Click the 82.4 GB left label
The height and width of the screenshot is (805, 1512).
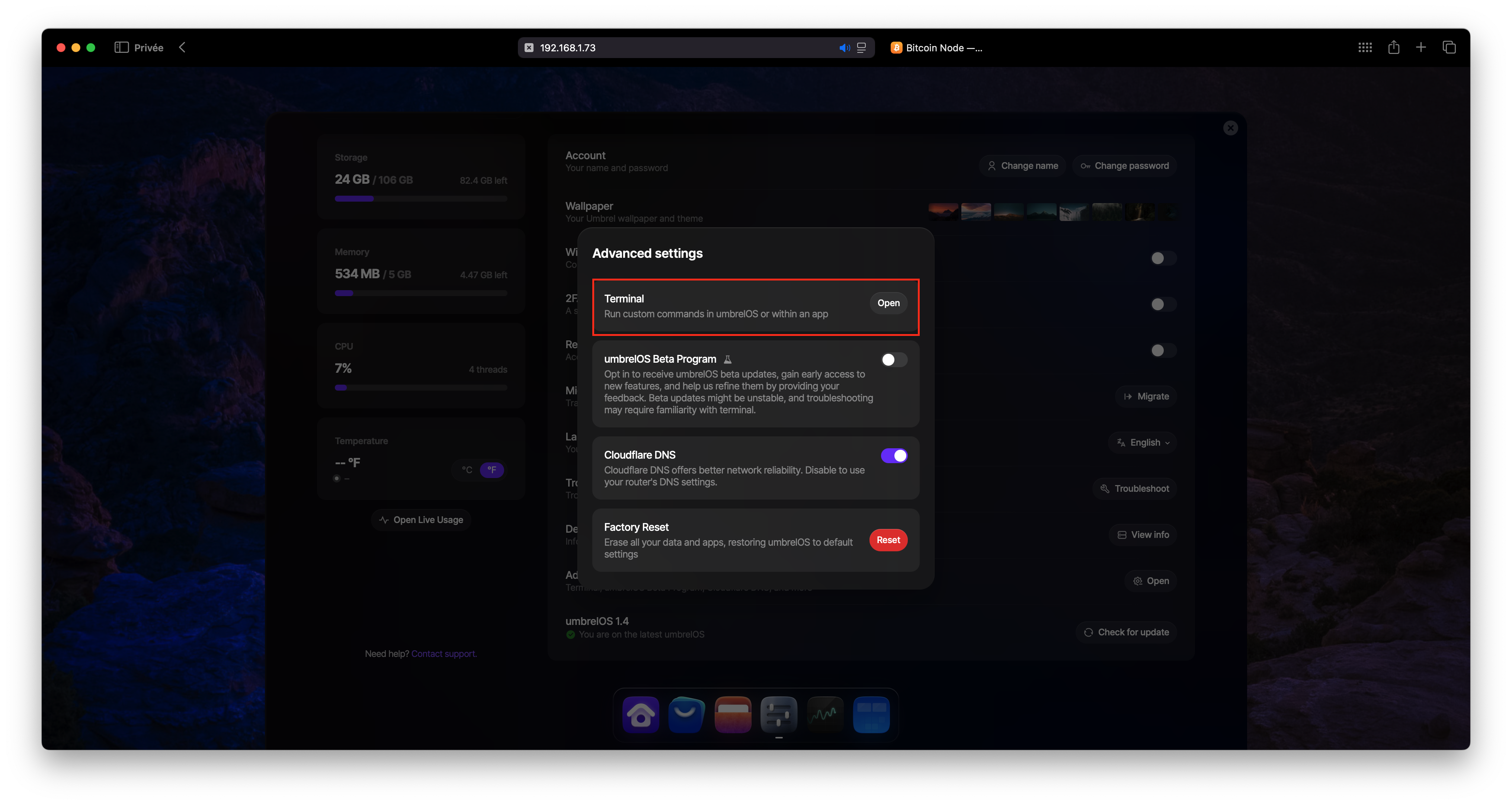pos(483,181)
